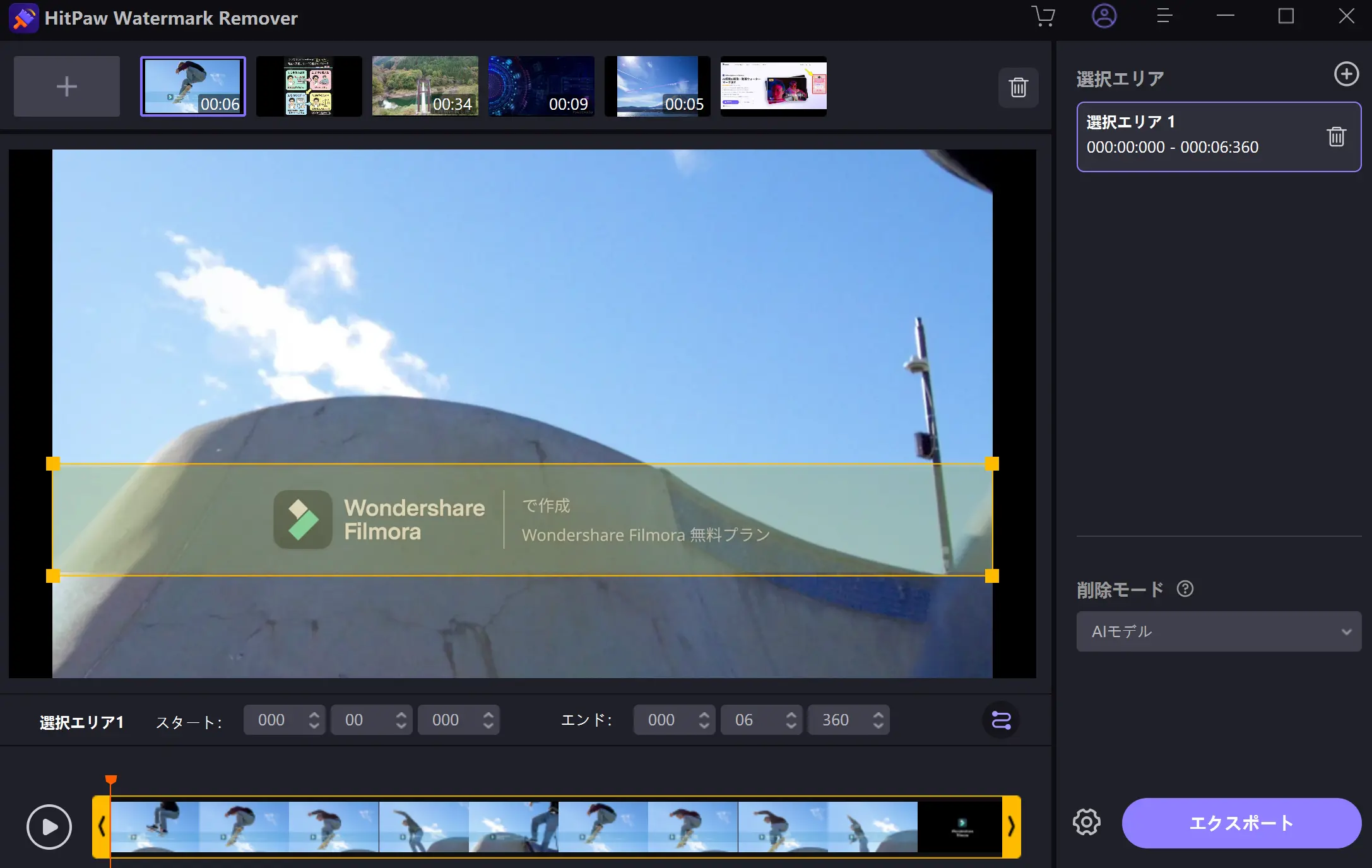Open the hamburger menu in the title bar
Image resolution: width=1372 pixels, height=868 pixels.
pos(1164,16)
